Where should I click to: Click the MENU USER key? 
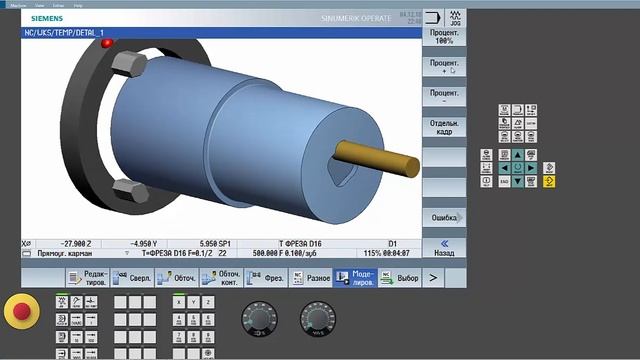pyautogui.click(x=531, y=136)
